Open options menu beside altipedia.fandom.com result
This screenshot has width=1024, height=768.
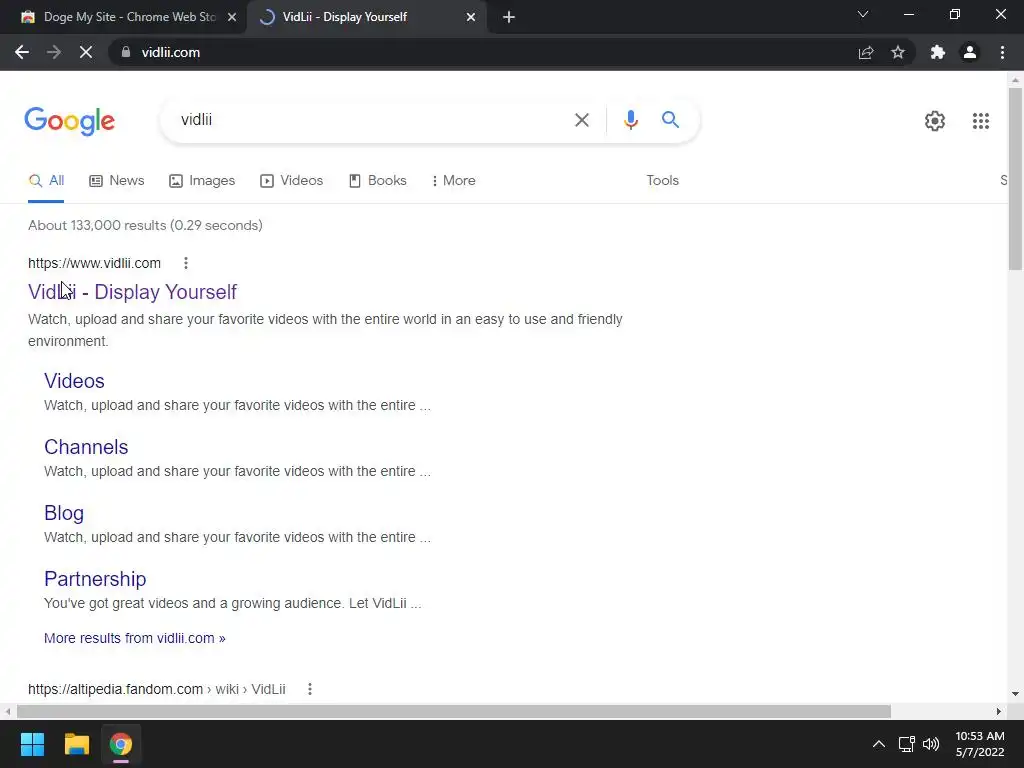[310, 689]
